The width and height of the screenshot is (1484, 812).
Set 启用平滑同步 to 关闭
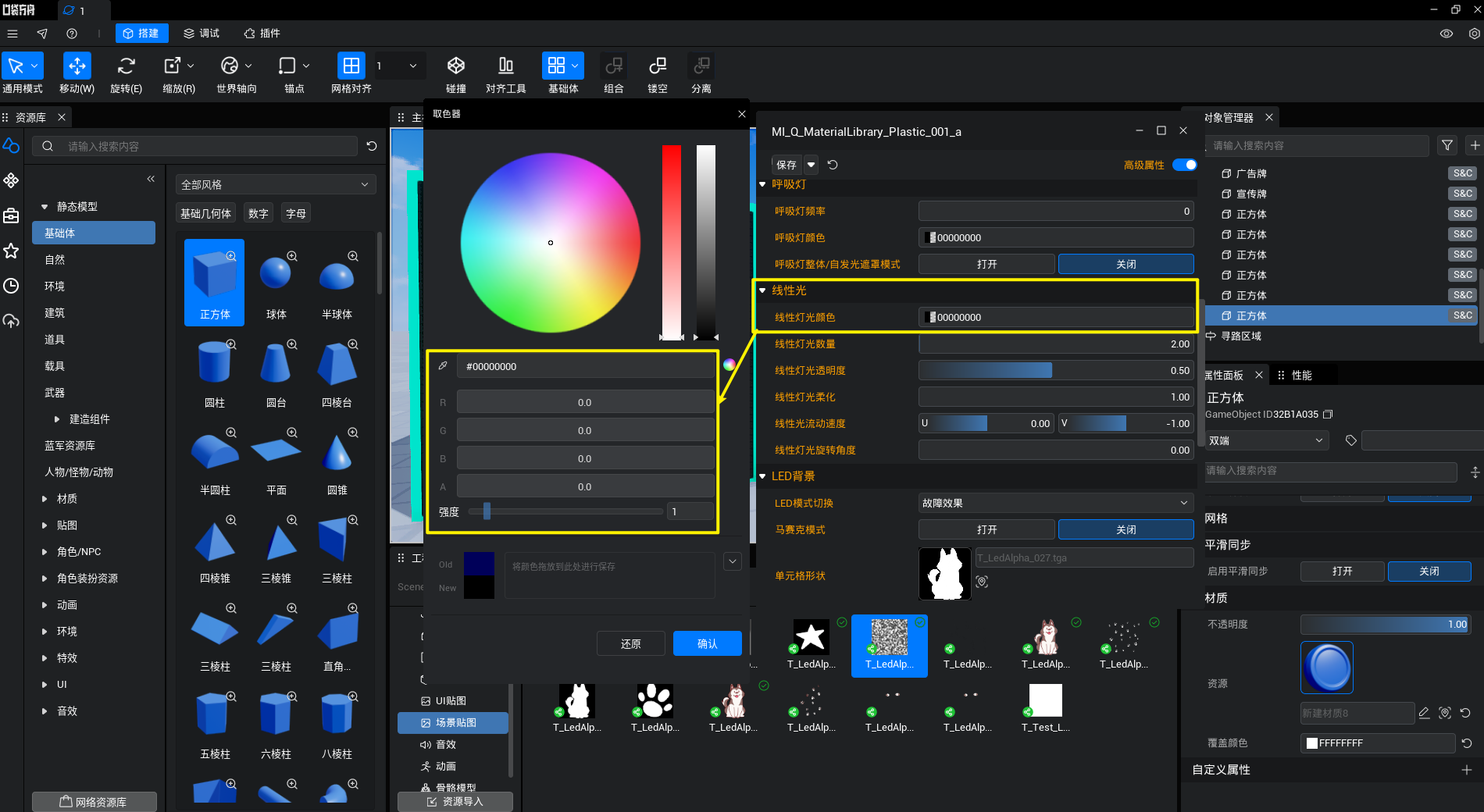click(x=1429, y=572)
